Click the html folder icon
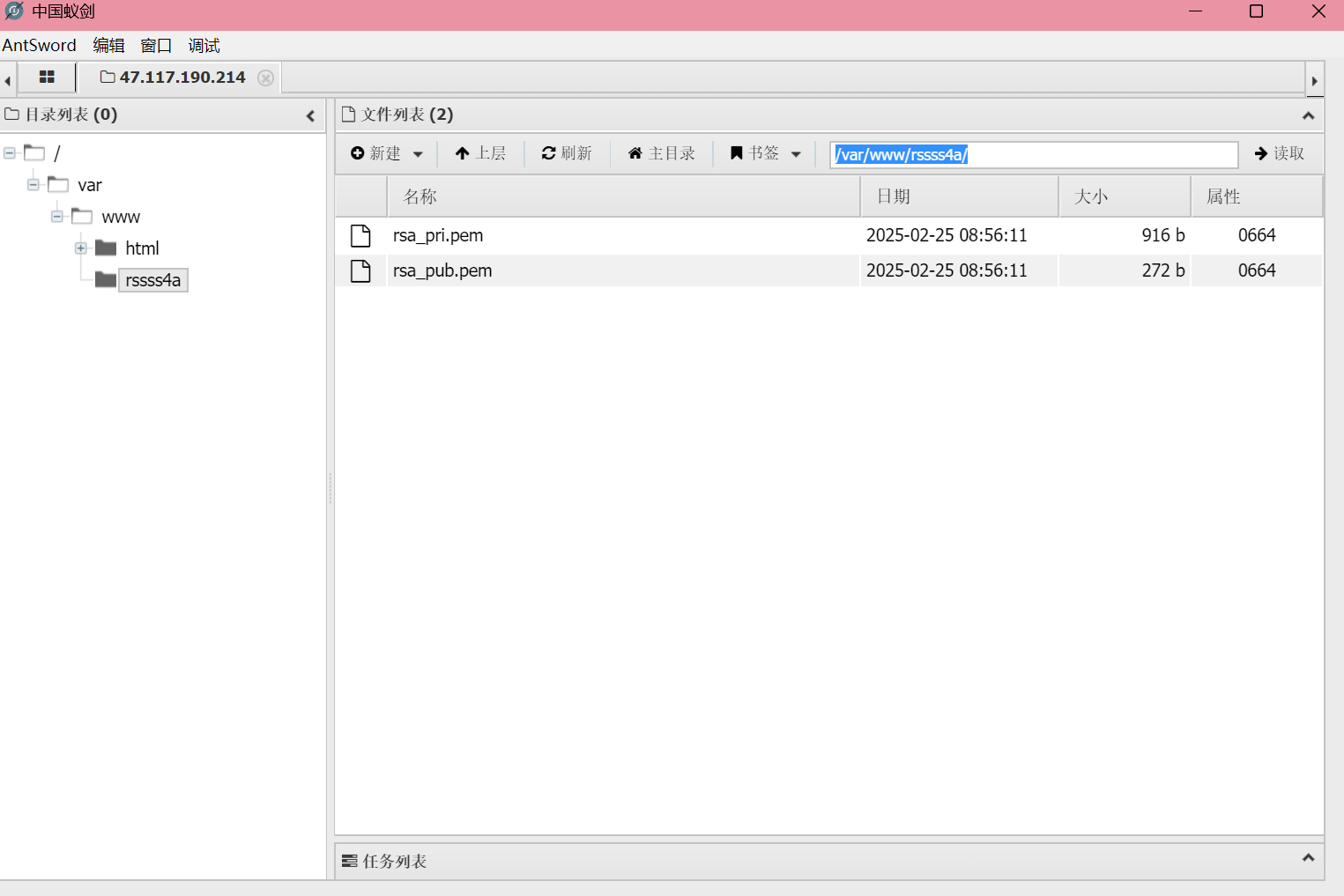 pos(106,248)
